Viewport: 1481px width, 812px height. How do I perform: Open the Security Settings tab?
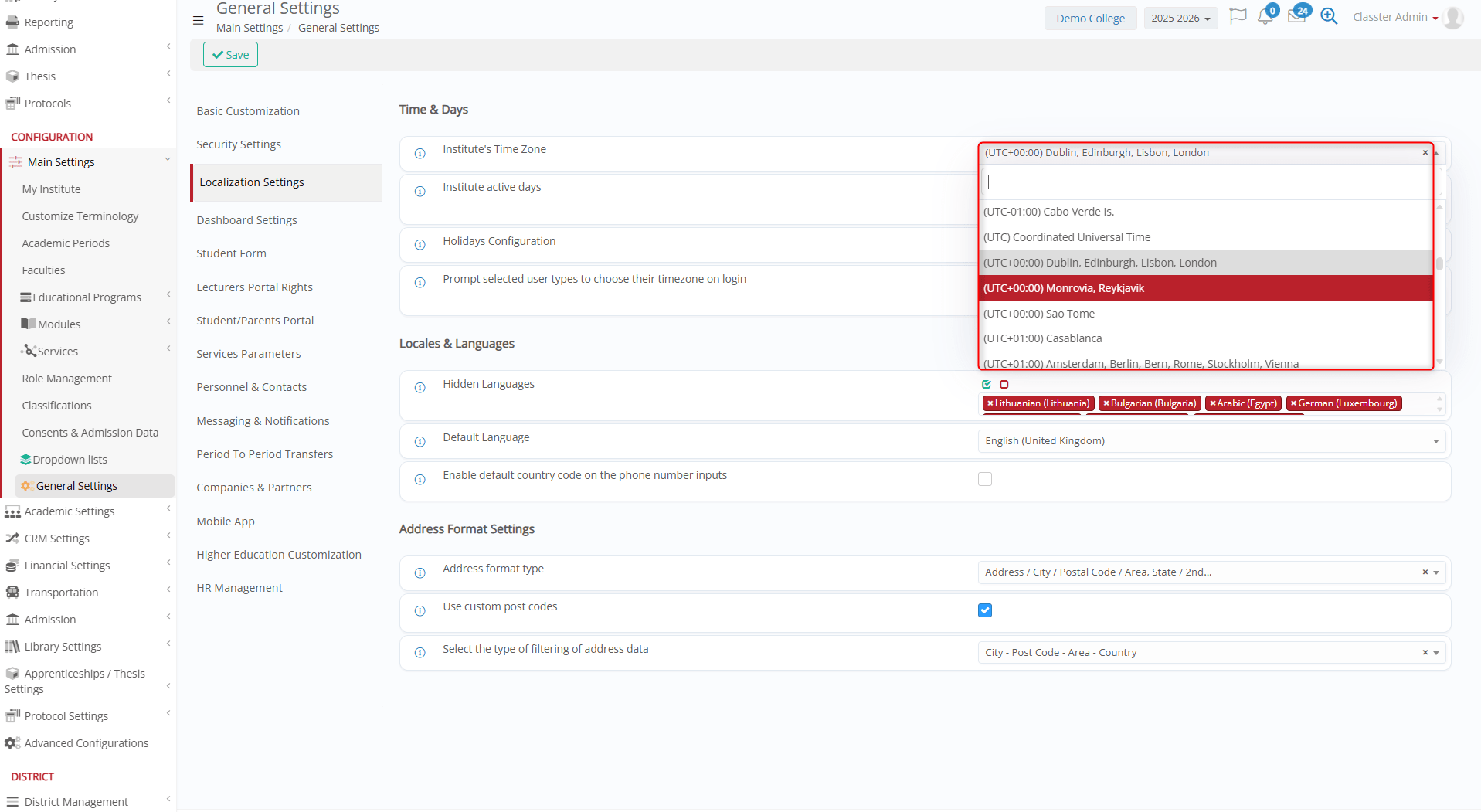(239, 144)
